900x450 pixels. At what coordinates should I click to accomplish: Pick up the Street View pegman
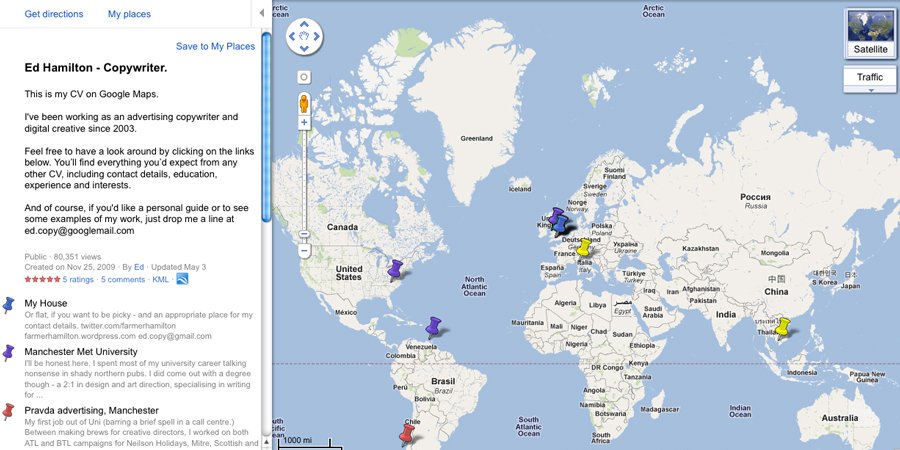click(x=304, y=104)
